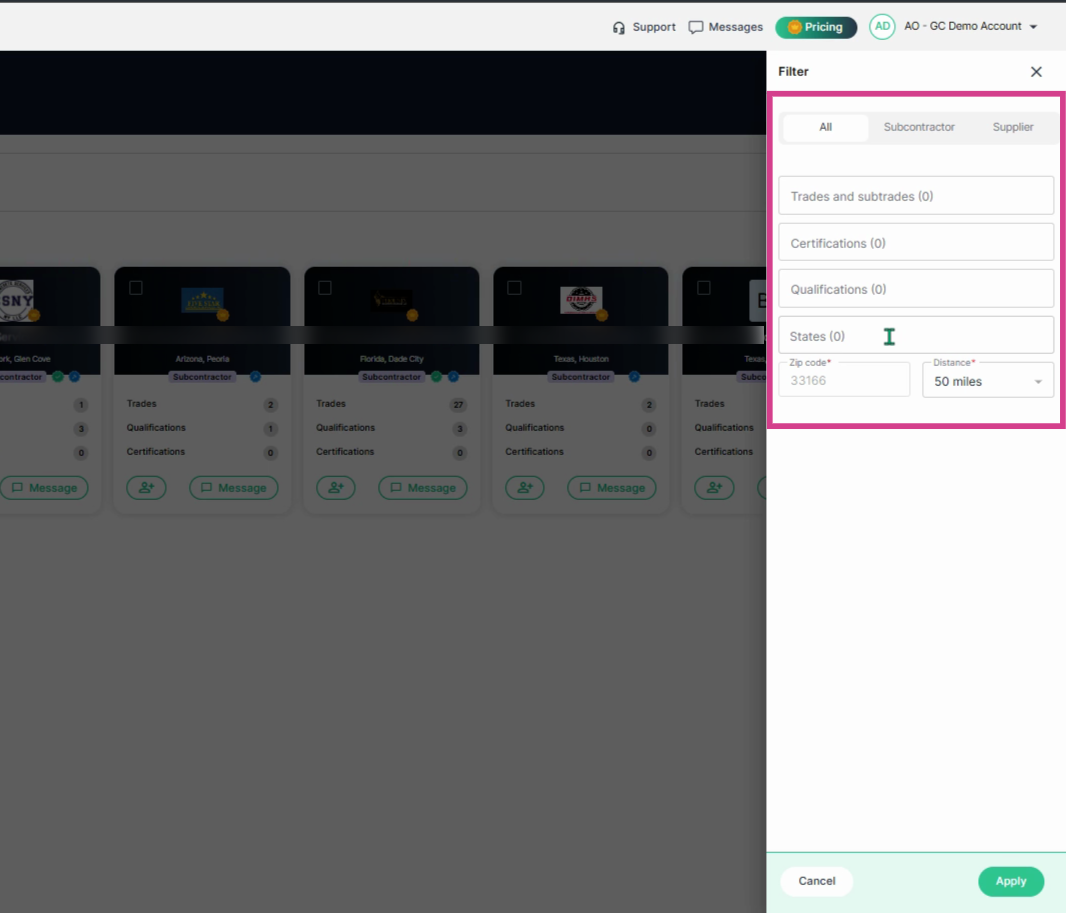Click Trades count 27 on Dade City card
This screenshot has width=1066, height=913.
458,404
